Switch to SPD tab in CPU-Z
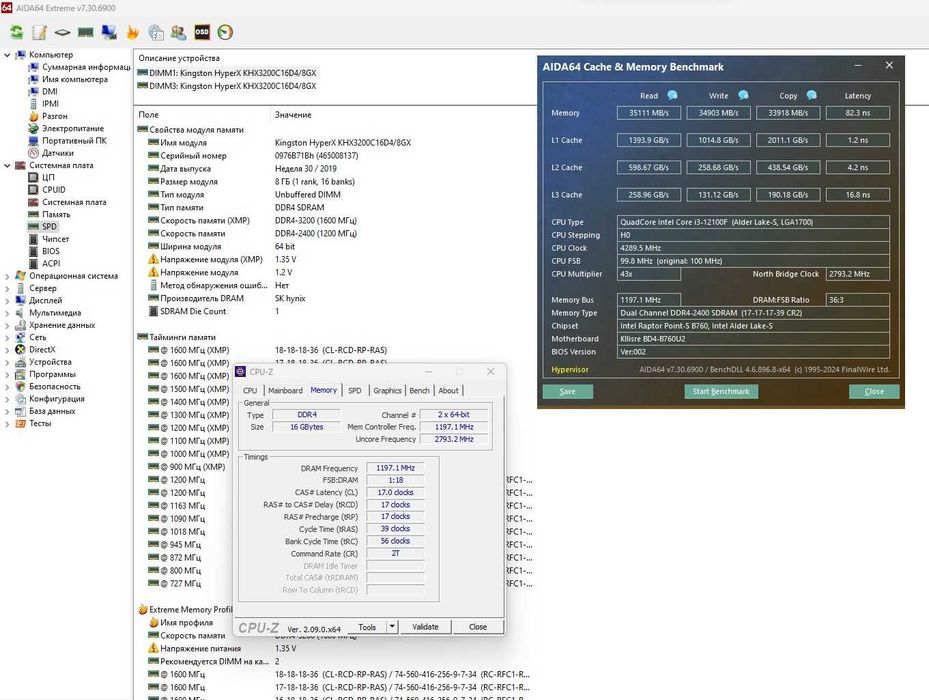Viewport: 929px width, 700px height. click(x=354, y=390)
